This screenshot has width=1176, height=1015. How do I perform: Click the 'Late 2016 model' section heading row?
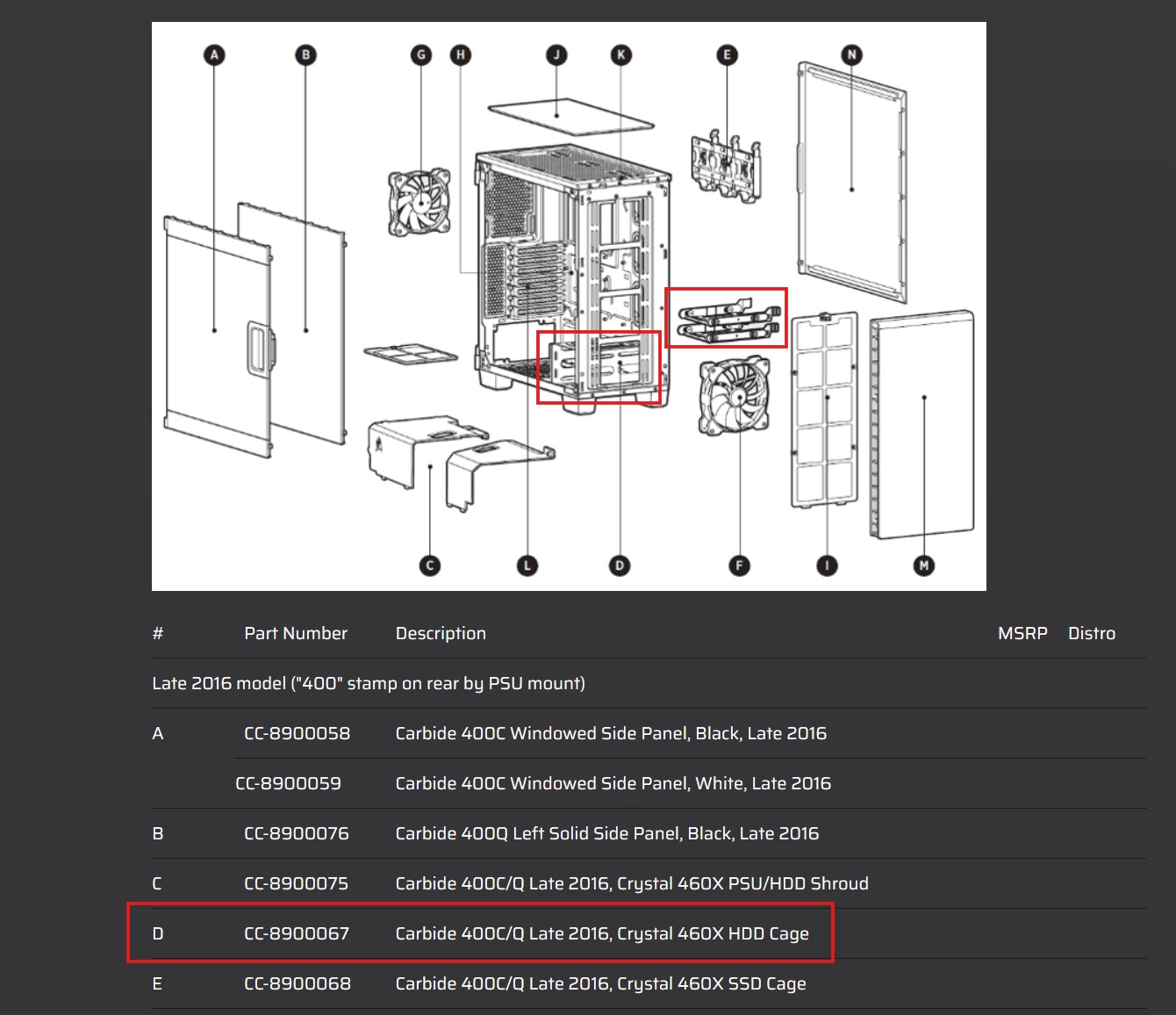pyautogui.click(x=649, y=683)
